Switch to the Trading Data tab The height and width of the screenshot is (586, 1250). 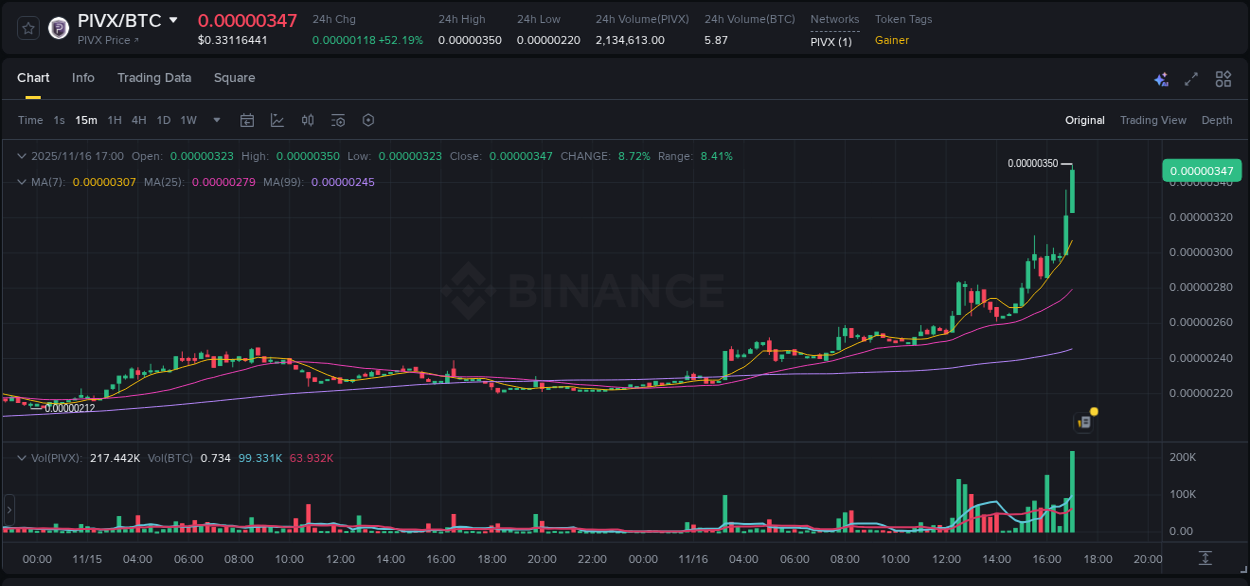[154, 78]
